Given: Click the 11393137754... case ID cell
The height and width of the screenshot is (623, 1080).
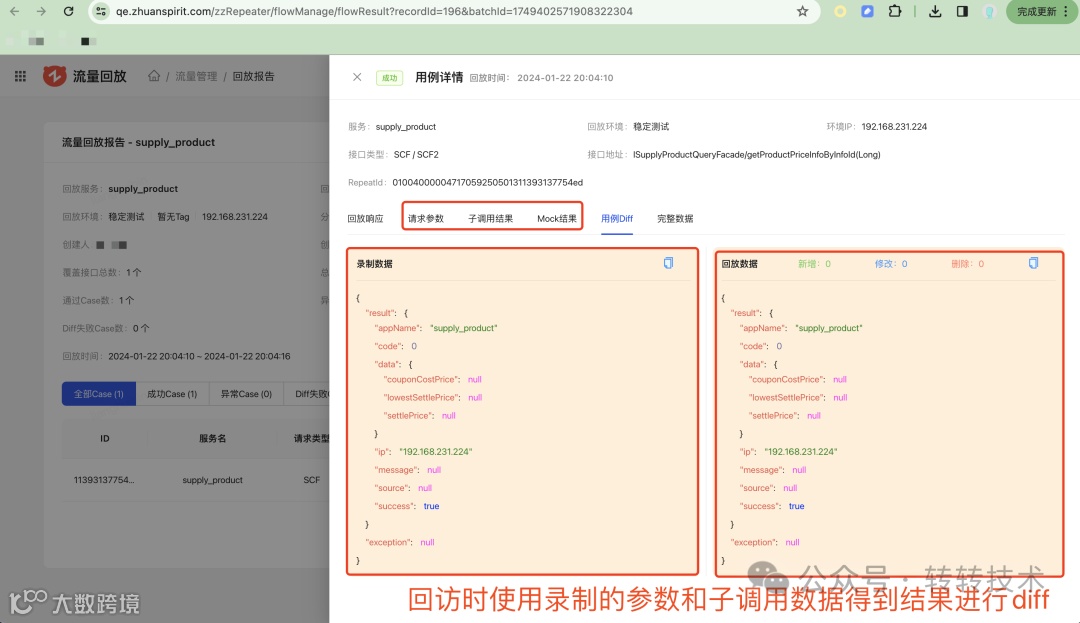Looking at the screenshot, I should coord(104,480).
